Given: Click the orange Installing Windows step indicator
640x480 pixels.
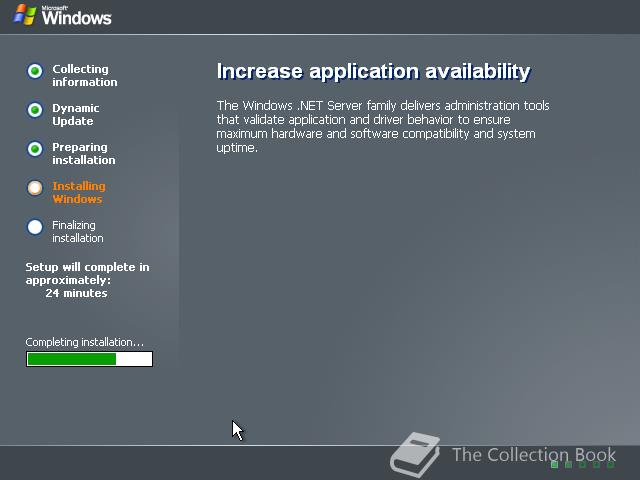Looking at the screenshot, I should pyautogui.click(x=35, y=188).
